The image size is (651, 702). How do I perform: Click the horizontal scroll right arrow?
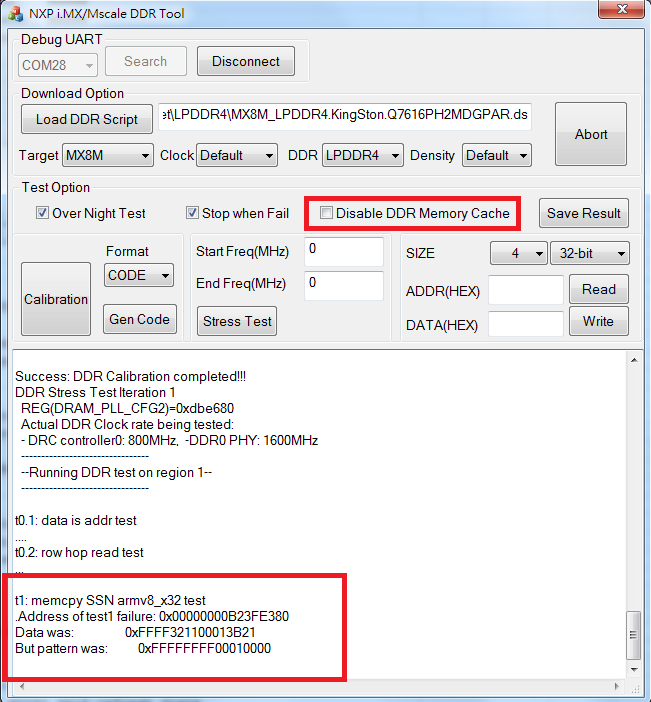[617, 686]
